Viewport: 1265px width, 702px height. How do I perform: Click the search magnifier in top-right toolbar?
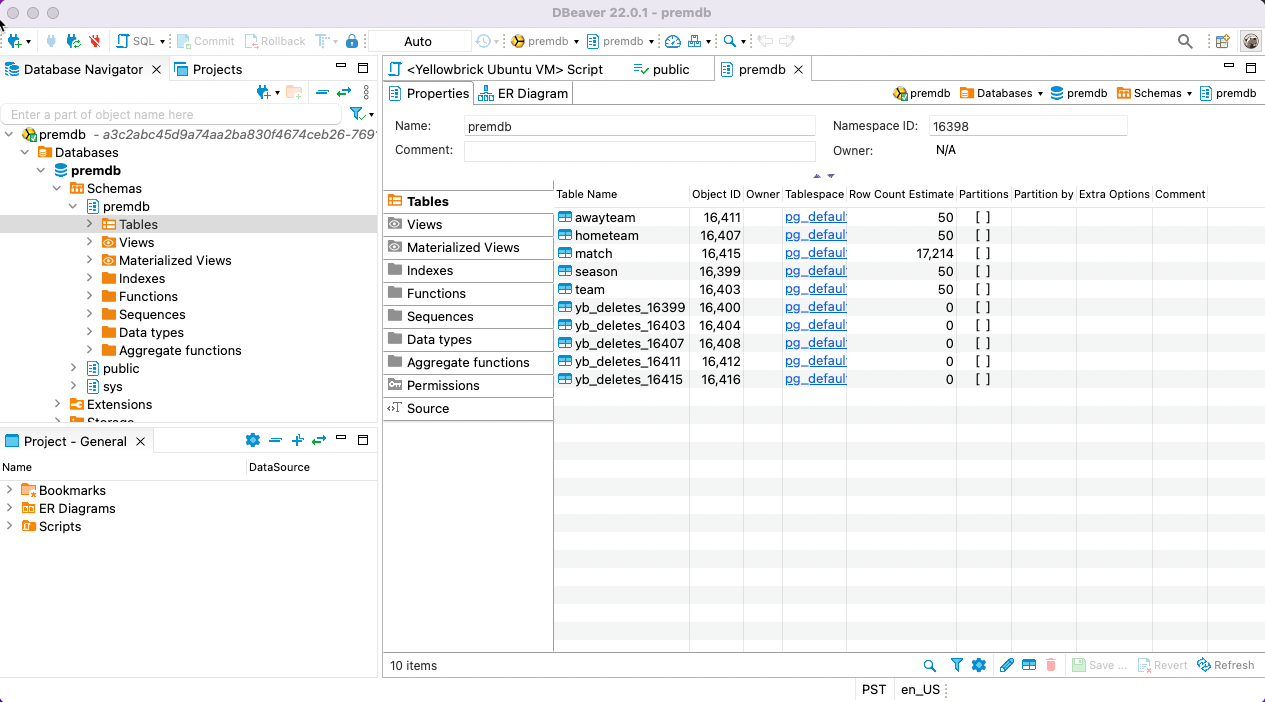1185,41
